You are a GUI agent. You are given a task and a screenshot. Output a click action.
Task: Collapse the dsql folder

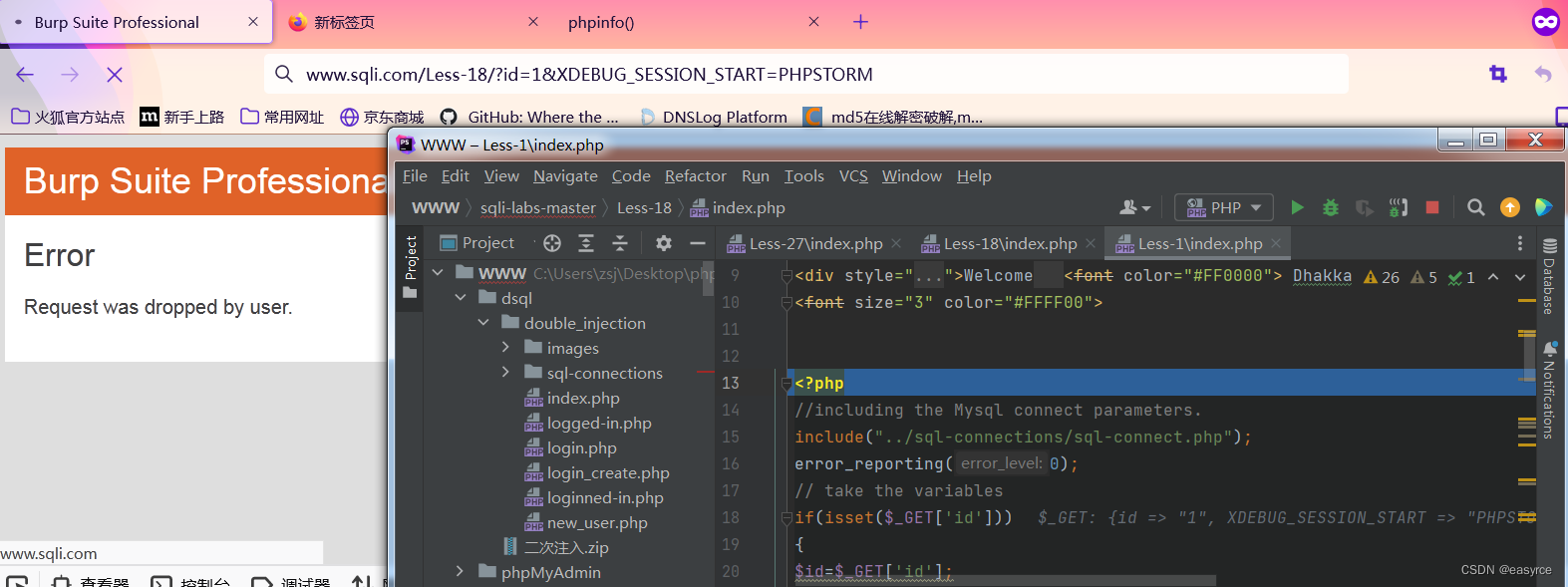click(460, 298)
